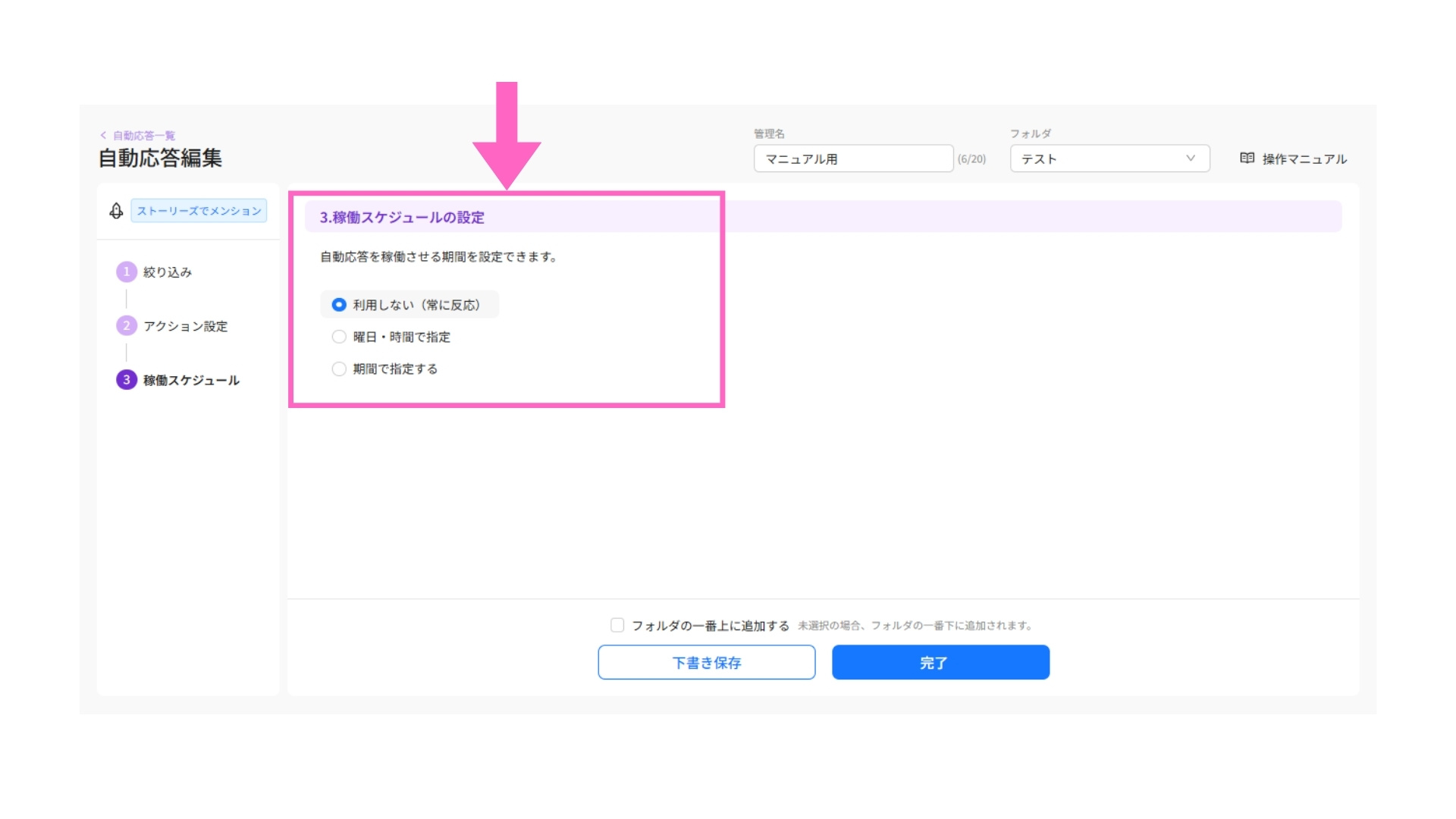Go back to 自動応答一覧 list
This screenshot has height=819, width=1456.
(x=137, y=136)
